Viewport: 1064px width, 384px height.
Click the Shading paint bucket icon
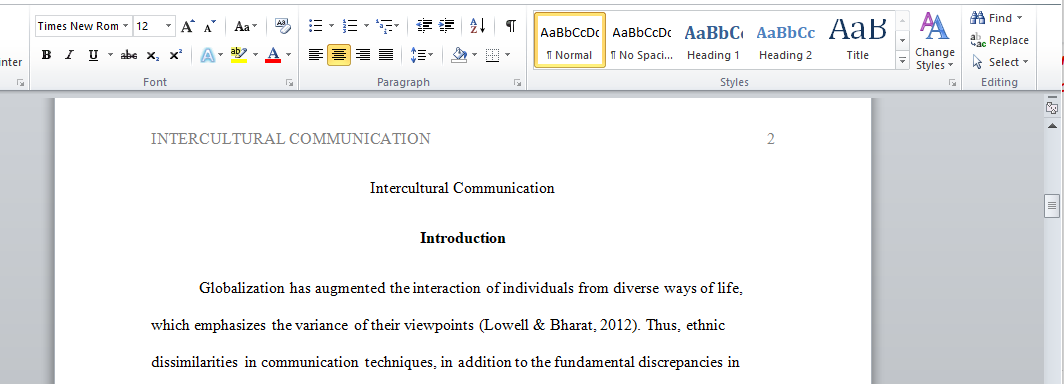(x=459, y=55)
